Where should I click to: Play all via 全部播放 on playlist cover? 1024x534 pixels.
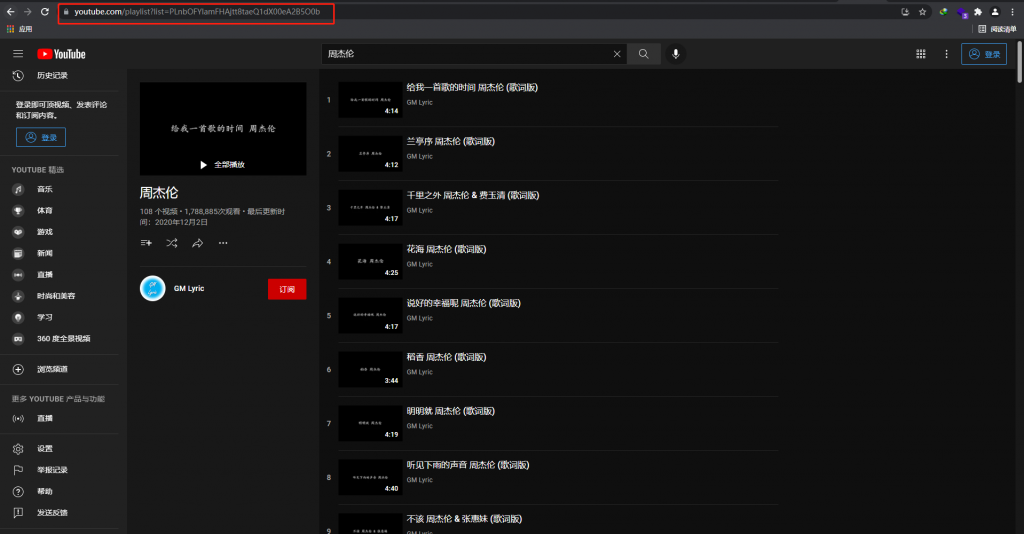pyautogui.click(x=223, y=165)
